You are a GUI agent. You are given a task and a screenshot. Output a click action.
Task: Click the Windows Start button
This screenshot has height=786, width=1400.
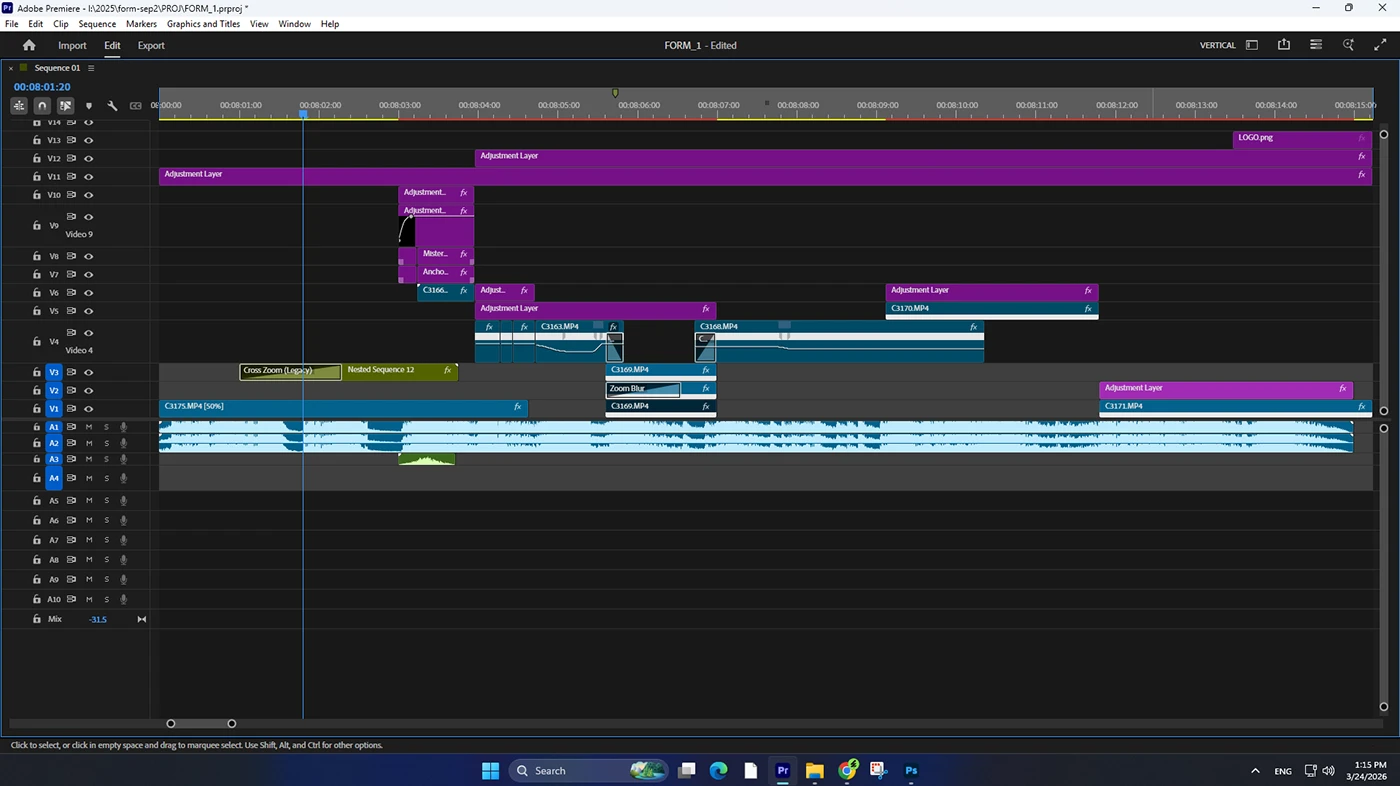point(490,771)
